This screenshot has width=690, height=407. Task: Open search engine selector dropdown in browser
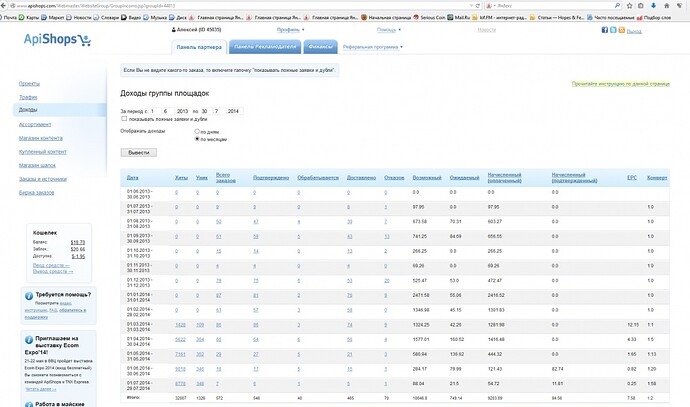pyautogui.click(x=490, y=6)
